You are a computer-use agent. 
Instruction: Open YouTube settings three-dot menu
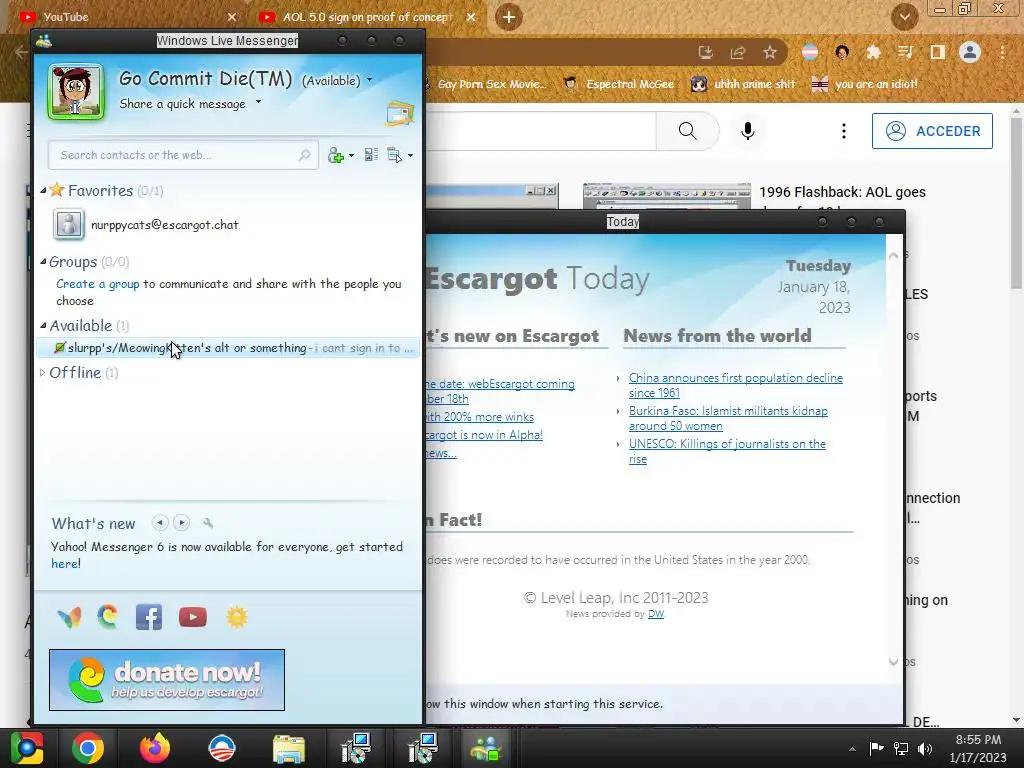click(x=844, y=131)
